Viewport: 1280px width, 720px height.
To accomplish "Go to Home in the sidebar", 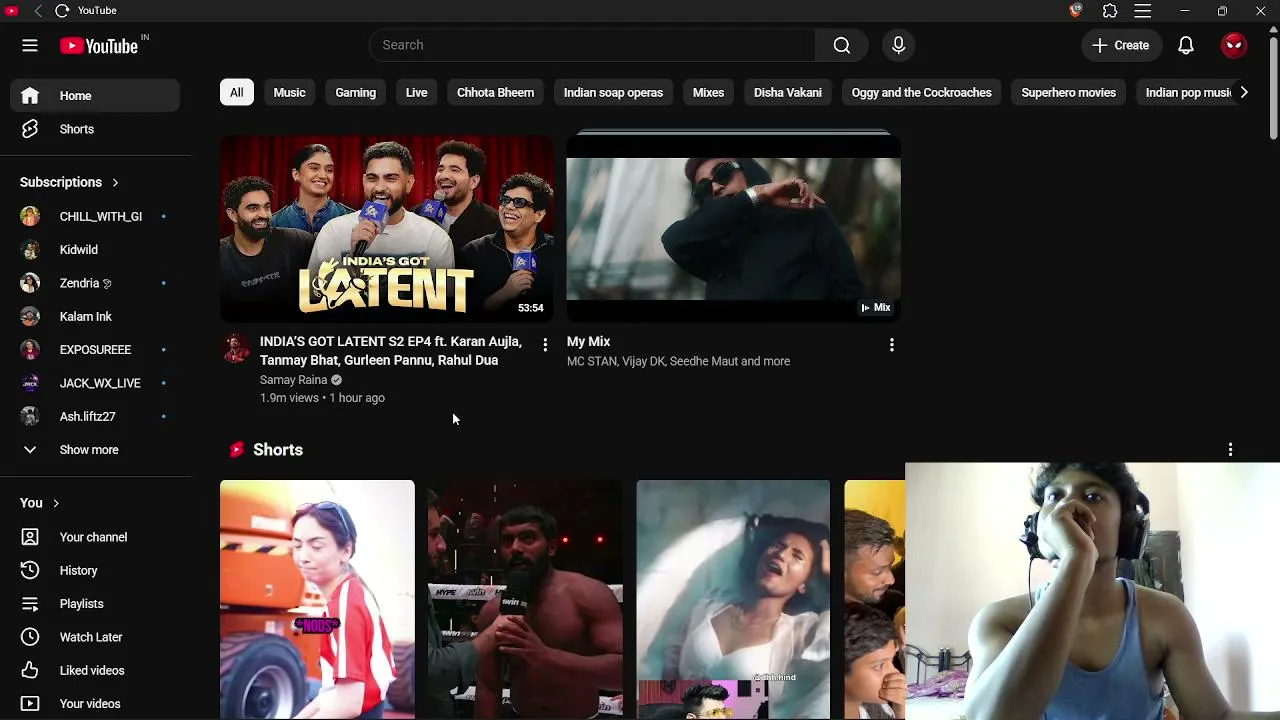I will (95, 96).
